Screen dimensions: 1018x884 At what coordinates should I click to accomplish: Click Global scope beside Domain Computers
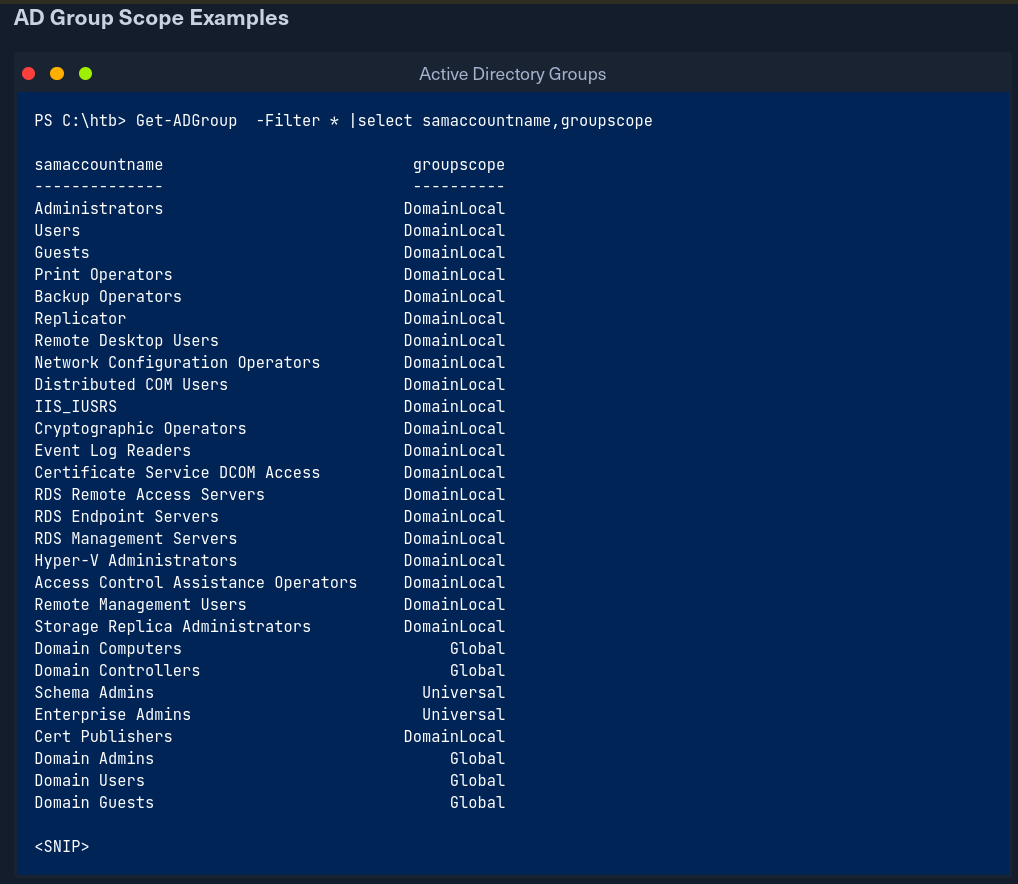click(477, 649)
